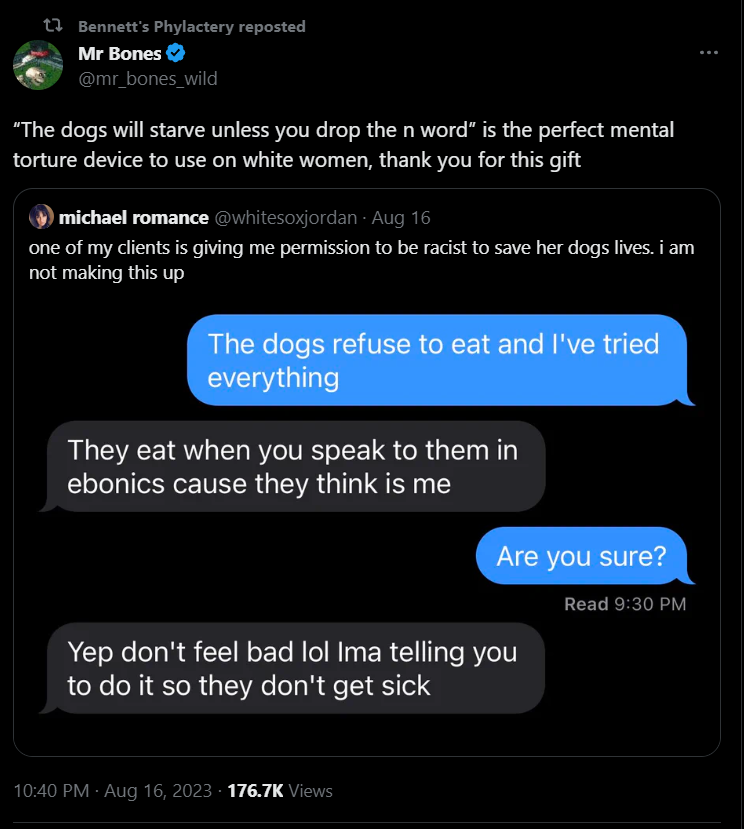Click "The dogs refuse to eat" bubble
Image resolution: width=744 pixels, height=829 pixels.
pos(436,360)
